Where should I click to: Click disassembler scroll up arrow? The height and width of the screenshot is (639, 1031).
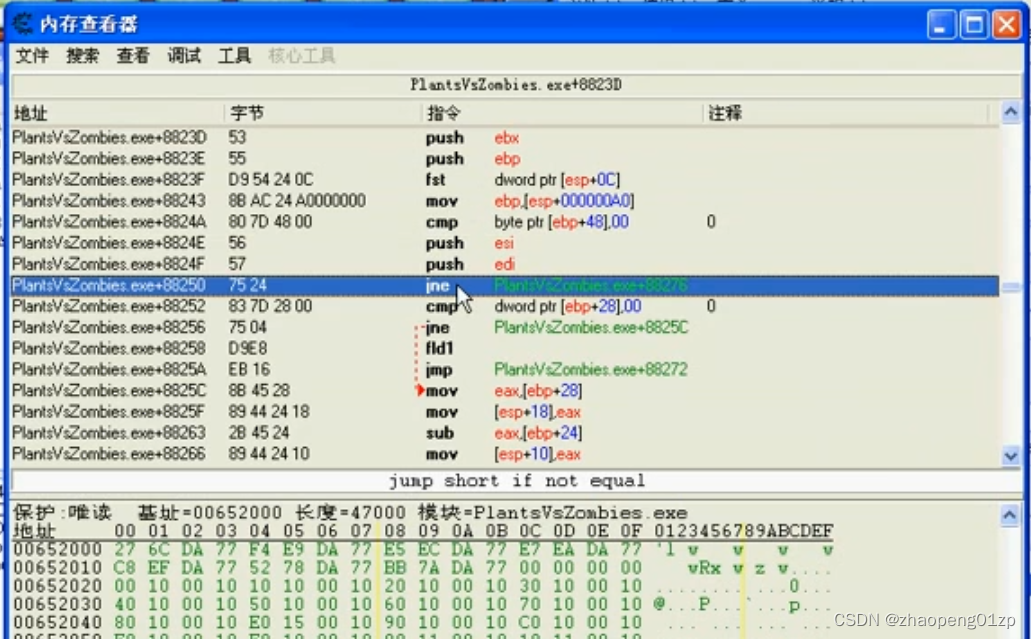pyautogui.click(x=1011, y=112)
